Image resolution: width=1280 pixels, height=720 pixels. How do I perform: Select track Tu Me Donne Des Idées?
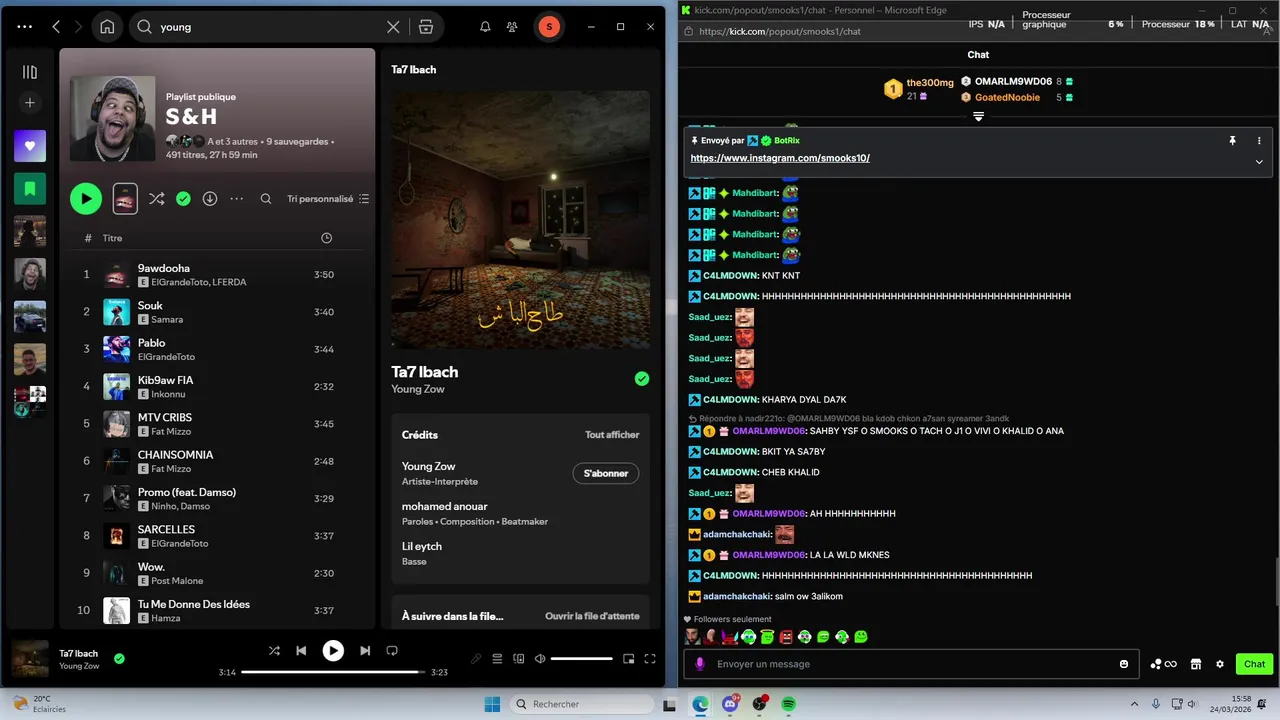pos(217,610)
